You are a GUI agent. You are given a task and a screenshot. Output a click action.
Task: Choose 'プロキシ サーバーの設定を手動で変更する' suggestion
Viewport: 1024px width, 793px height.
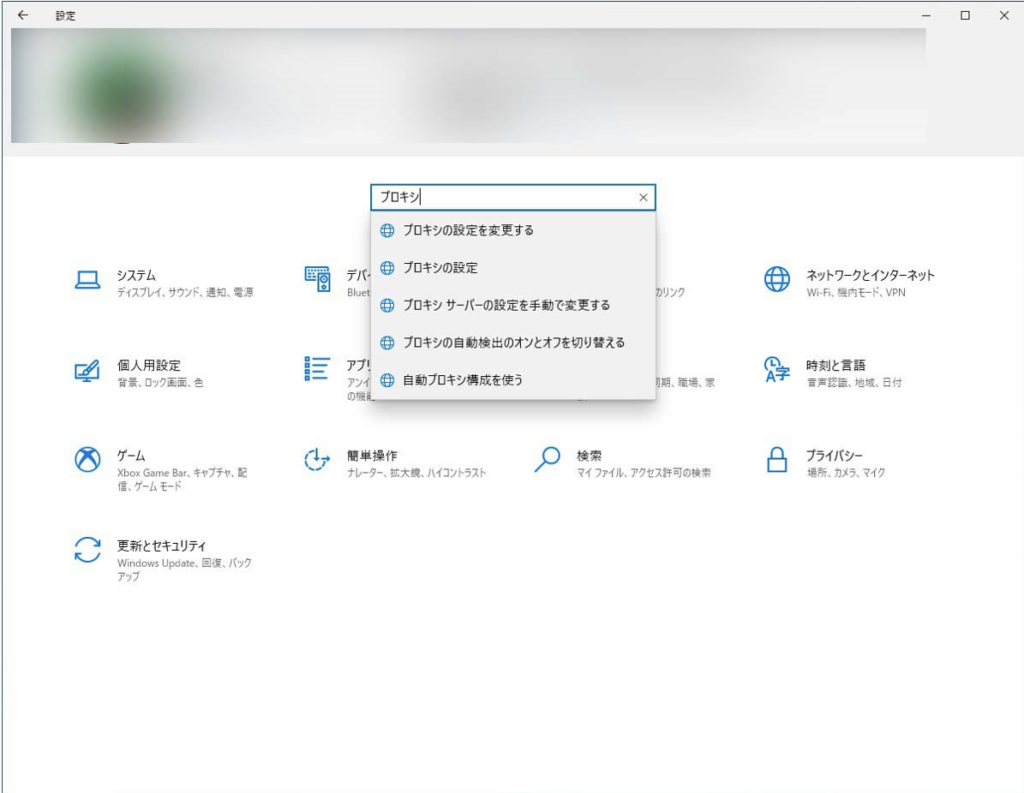[x=505, y=305]
